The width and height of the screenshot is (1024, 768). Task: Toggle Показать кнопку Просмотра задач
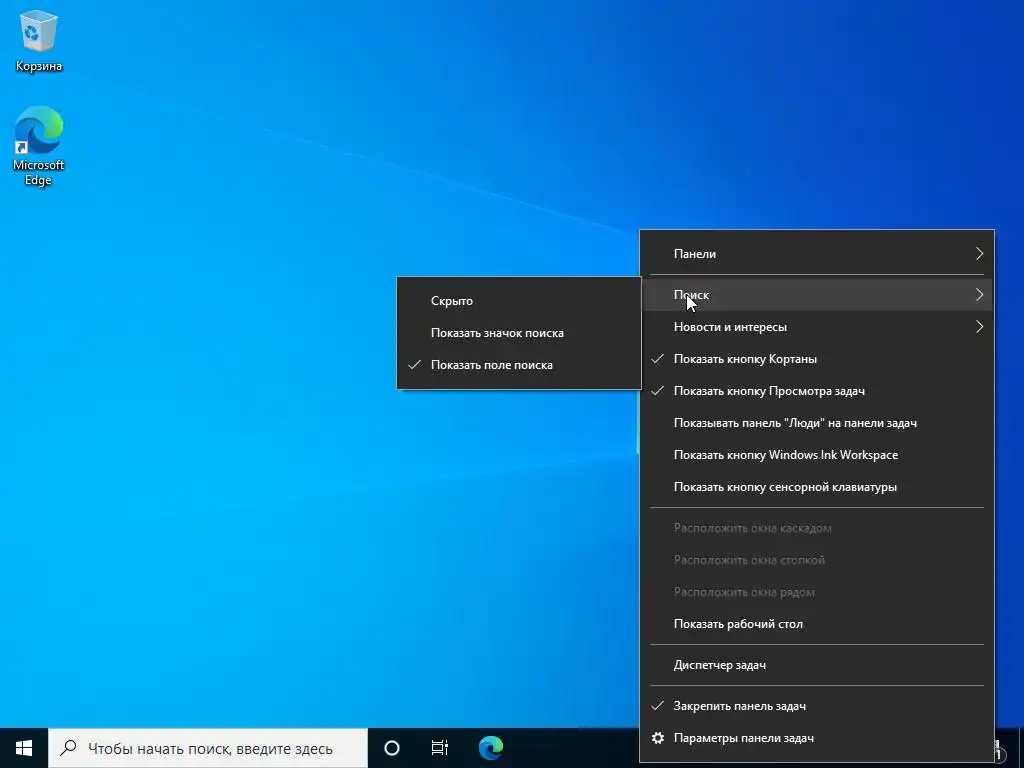tap(817, 391)
